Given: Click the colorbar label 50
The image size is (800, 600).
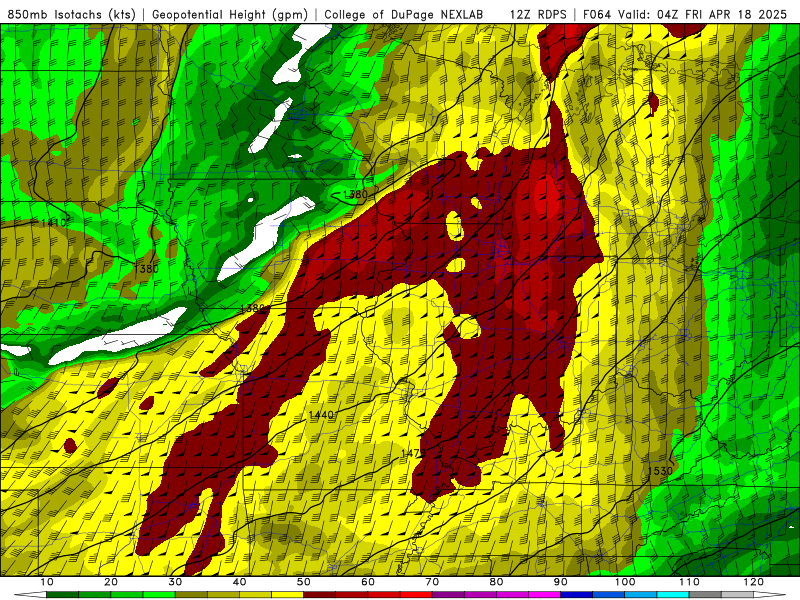Looking at the screenshot, I should pyautogui.click(x=304, y=582).
